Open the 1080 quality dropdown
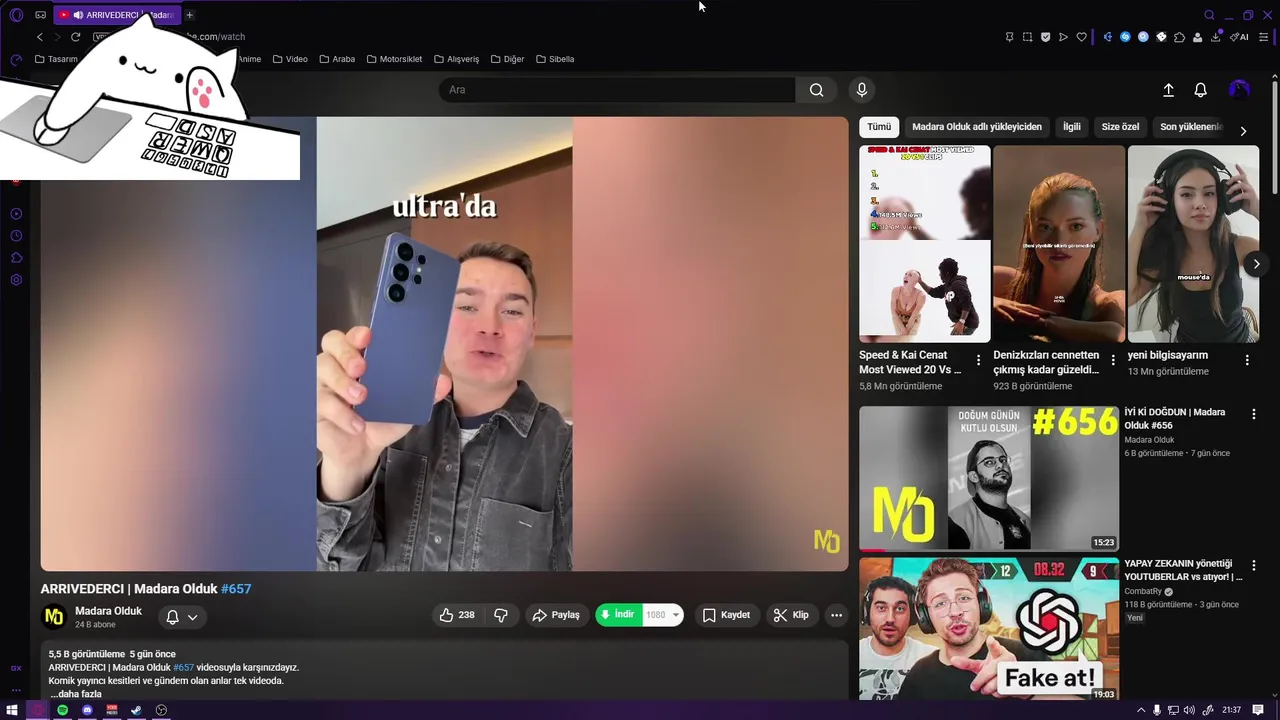 point(662,615)
